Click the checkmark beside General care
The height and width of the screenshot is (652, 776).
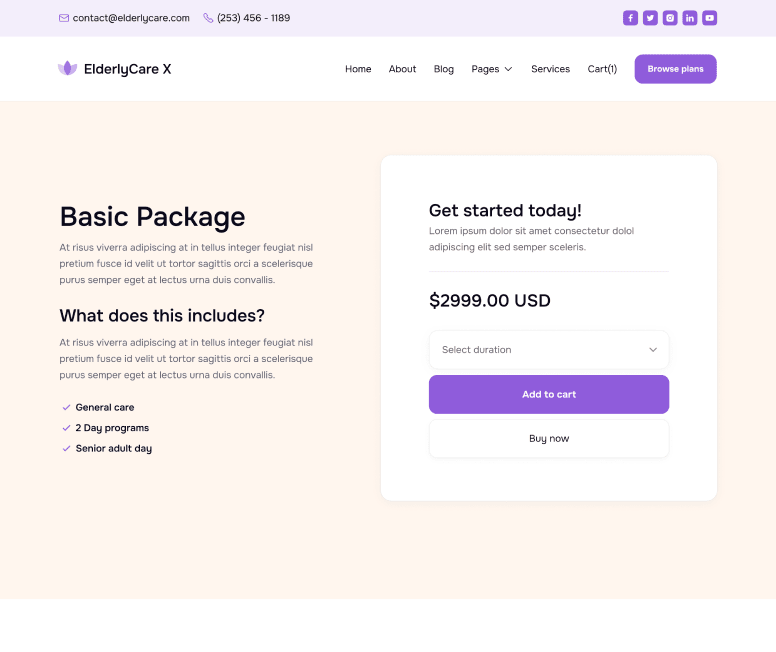66,407
